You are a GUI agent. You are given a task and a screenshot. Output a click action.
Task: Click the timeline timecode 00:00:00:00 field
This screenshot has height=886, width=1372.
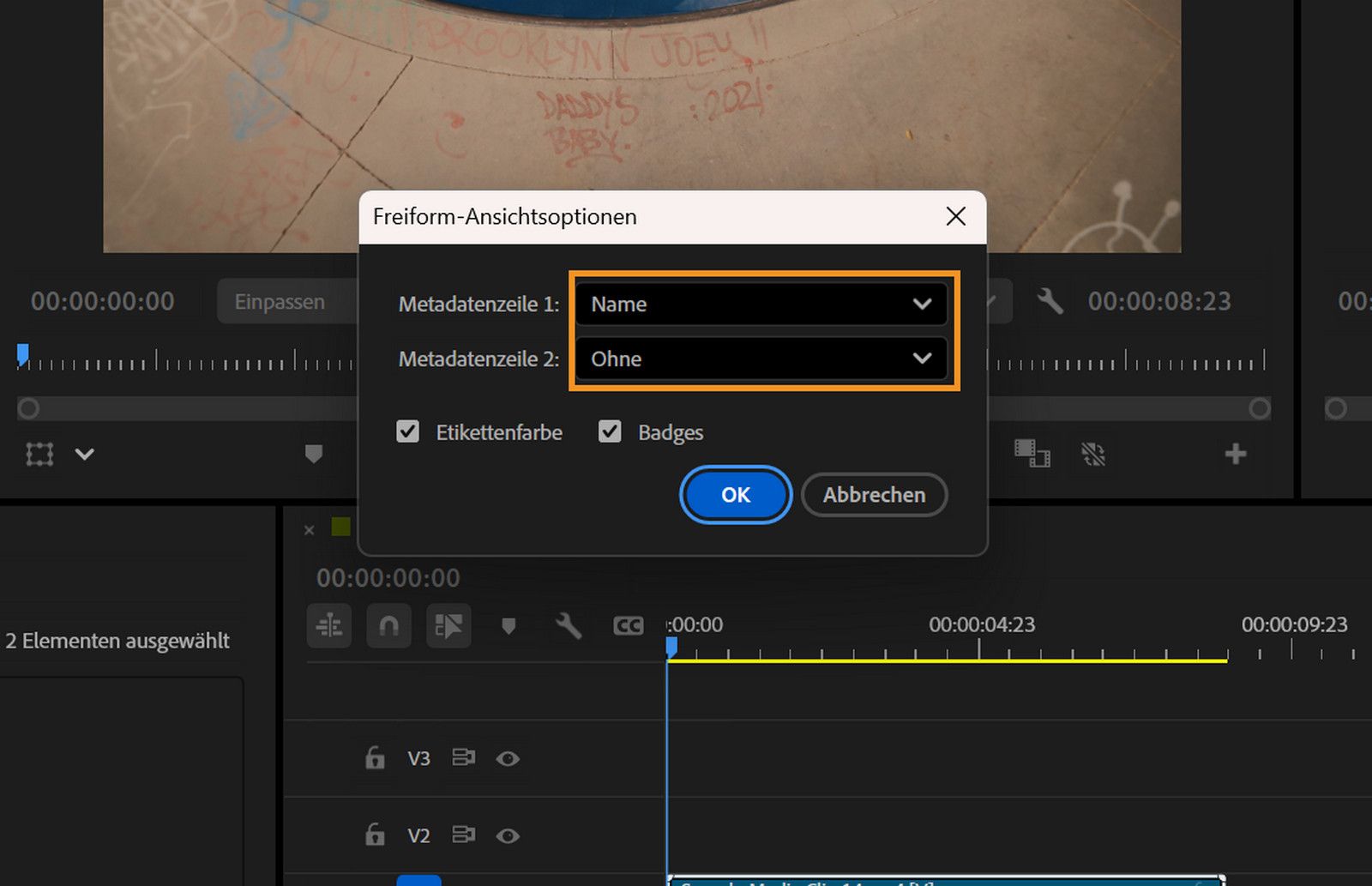click(388, 577)
